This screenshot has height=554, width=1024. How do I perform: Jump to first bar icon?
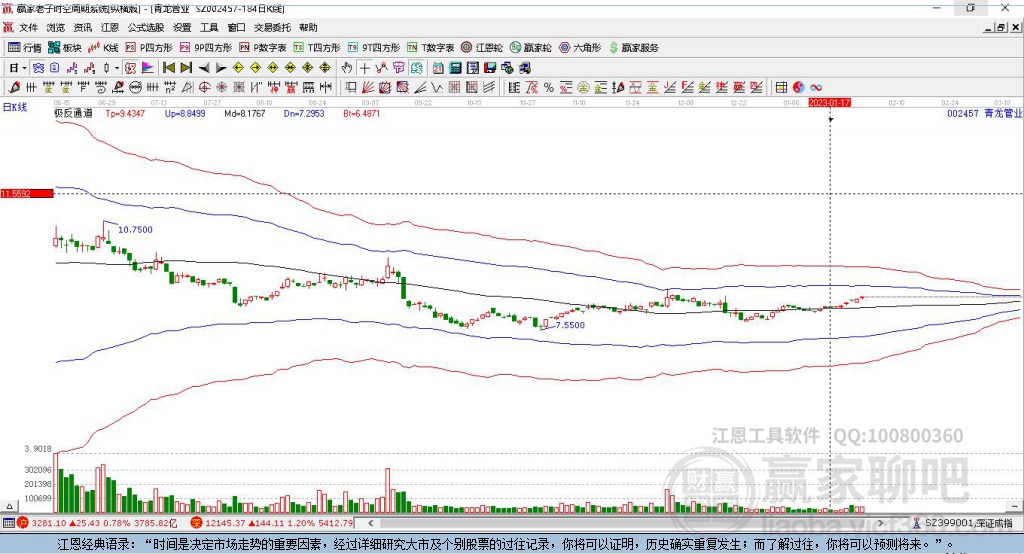(x=168, y=68)
